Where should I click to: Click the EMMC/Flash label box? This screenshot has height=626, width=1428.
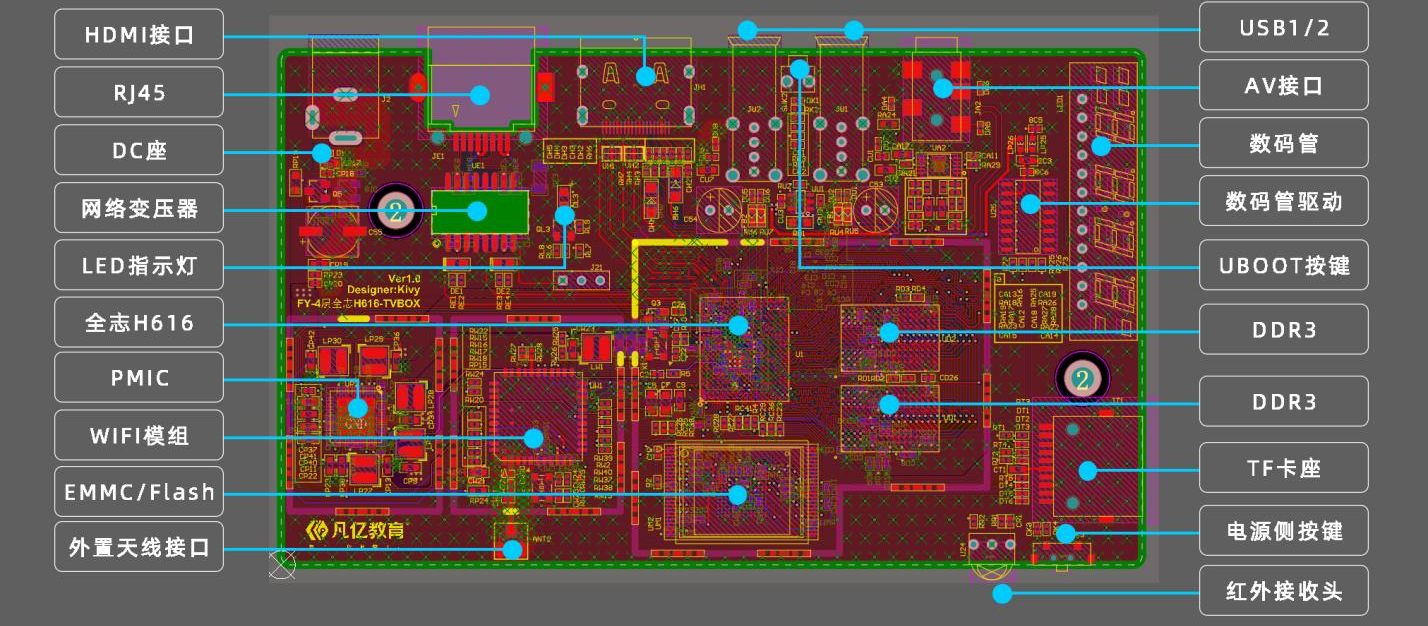pyautogui.click(x=138, y=492)
